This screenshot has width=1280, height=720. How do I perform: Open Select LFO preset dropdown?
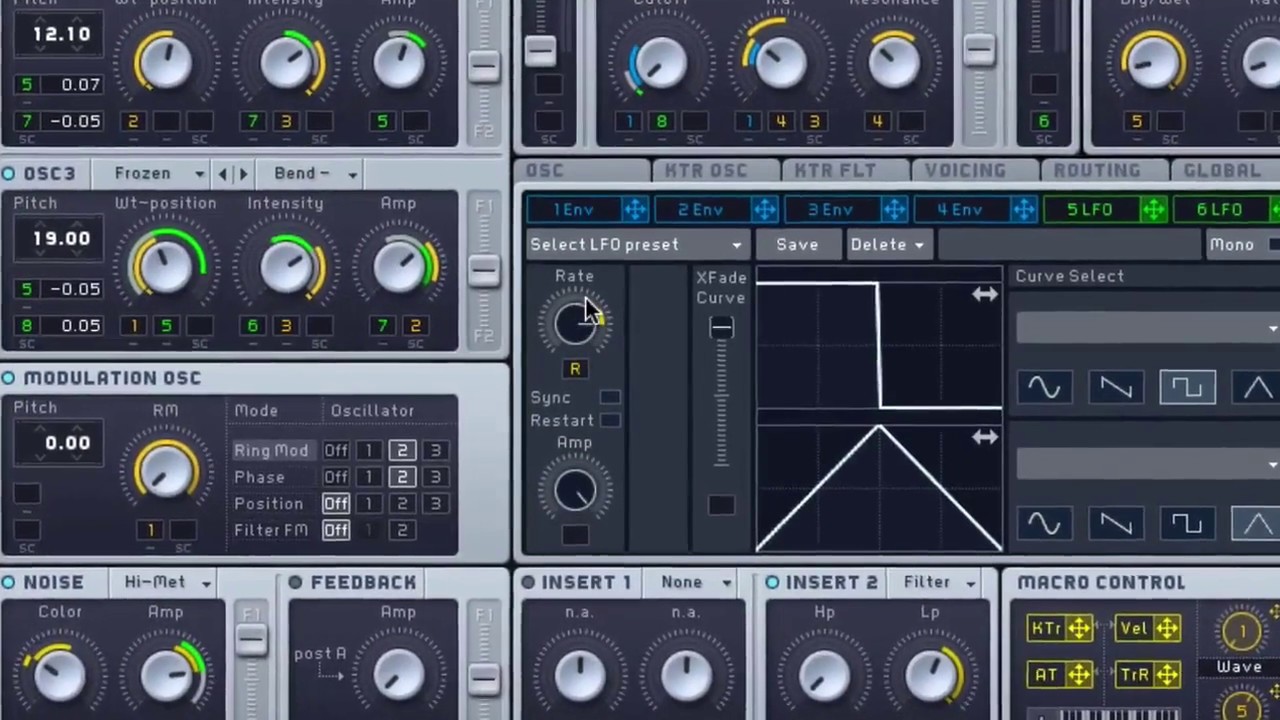click(x=638, y=245)
